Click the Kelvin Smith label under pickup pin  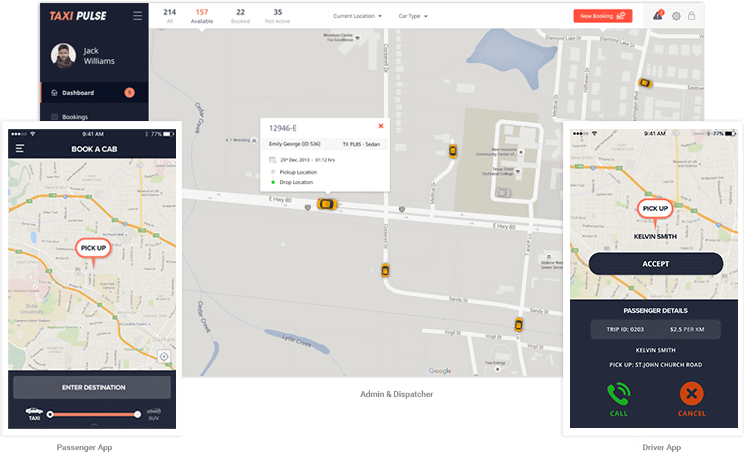coord(655,237)
